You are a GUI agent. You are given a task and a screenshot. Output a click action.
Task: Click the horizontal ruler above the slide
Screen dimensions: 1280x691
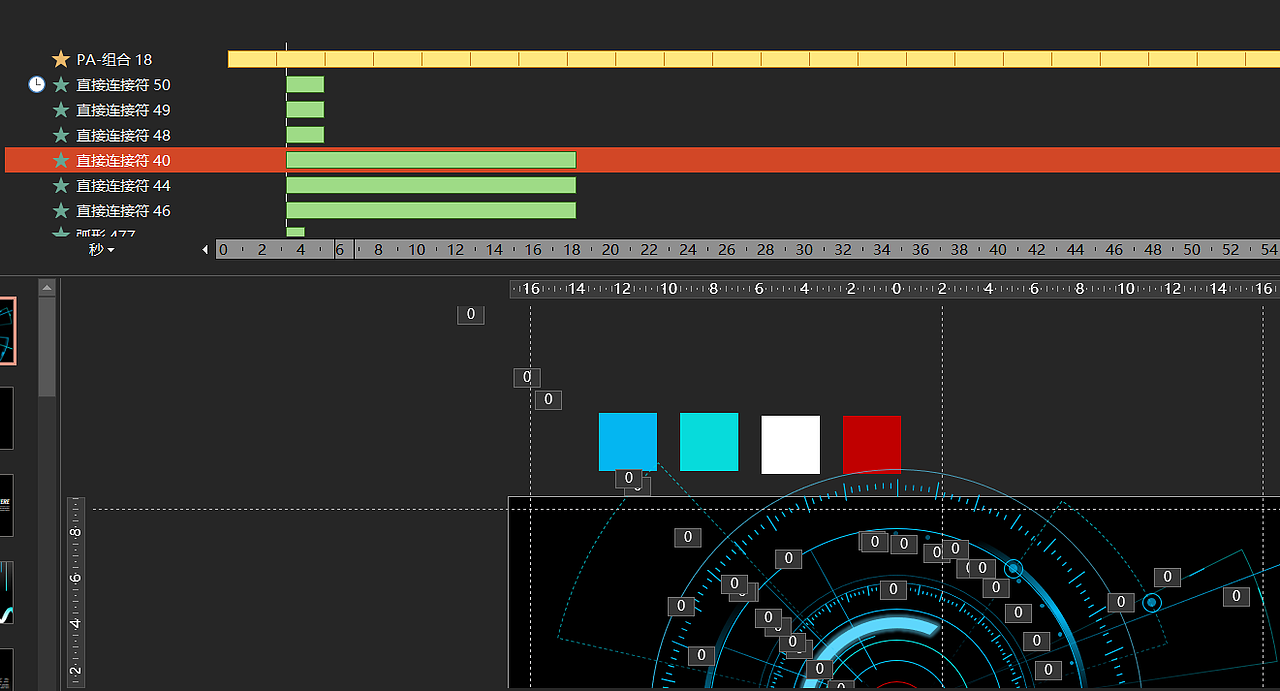pyautogui.click(x=894, y=289)
